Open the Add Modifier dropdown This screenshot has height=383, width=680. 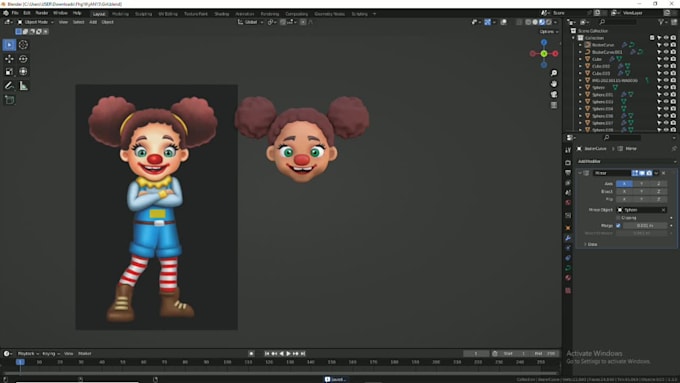coord(627,161)
